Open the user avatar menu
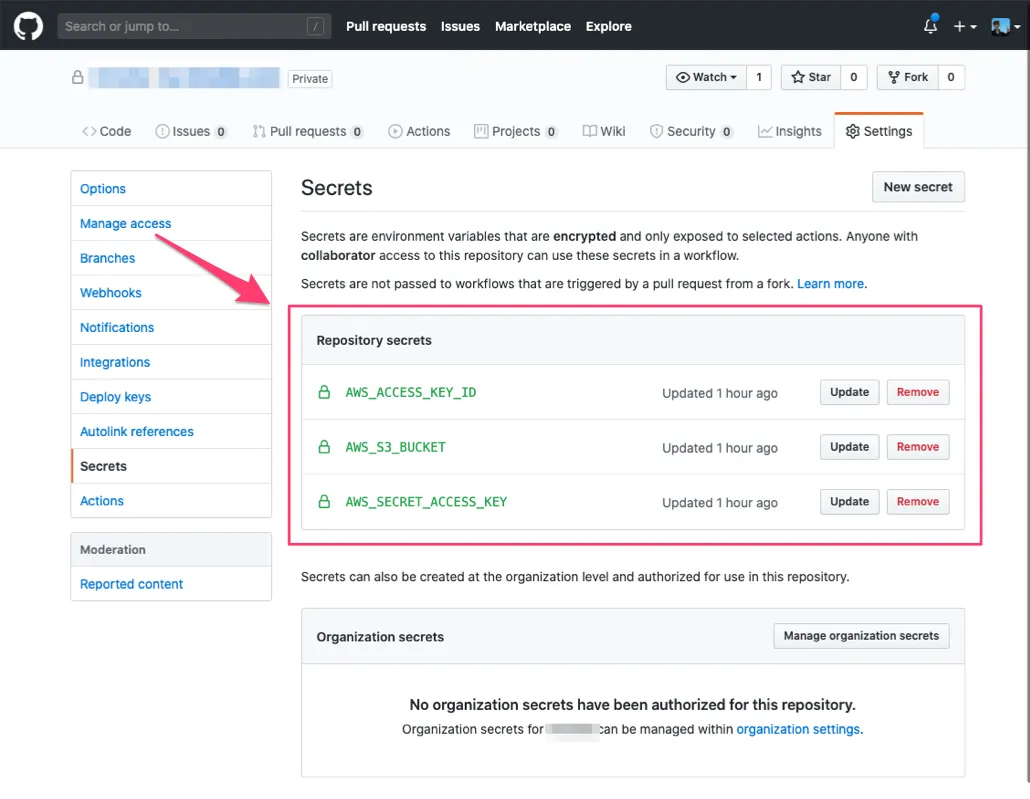 click(x=1003, y=26)
